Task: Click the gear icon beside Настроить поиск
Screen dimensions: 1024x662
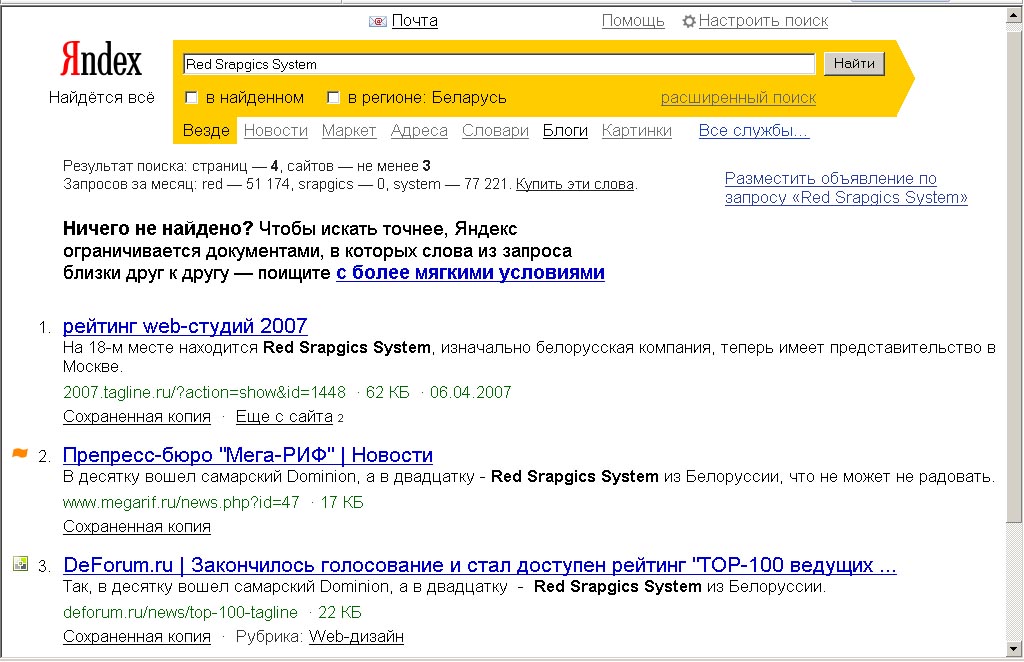Action: tap(689, 22)
